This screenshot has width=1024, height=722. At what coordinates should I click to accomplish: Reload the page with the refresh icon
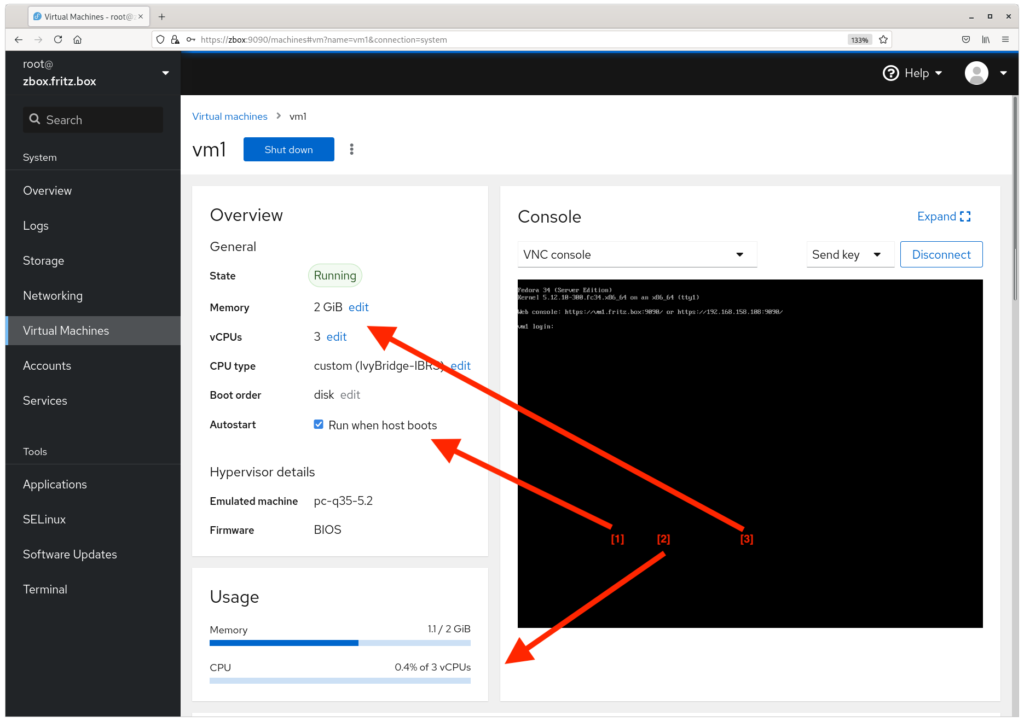click(x=56, y=40)
